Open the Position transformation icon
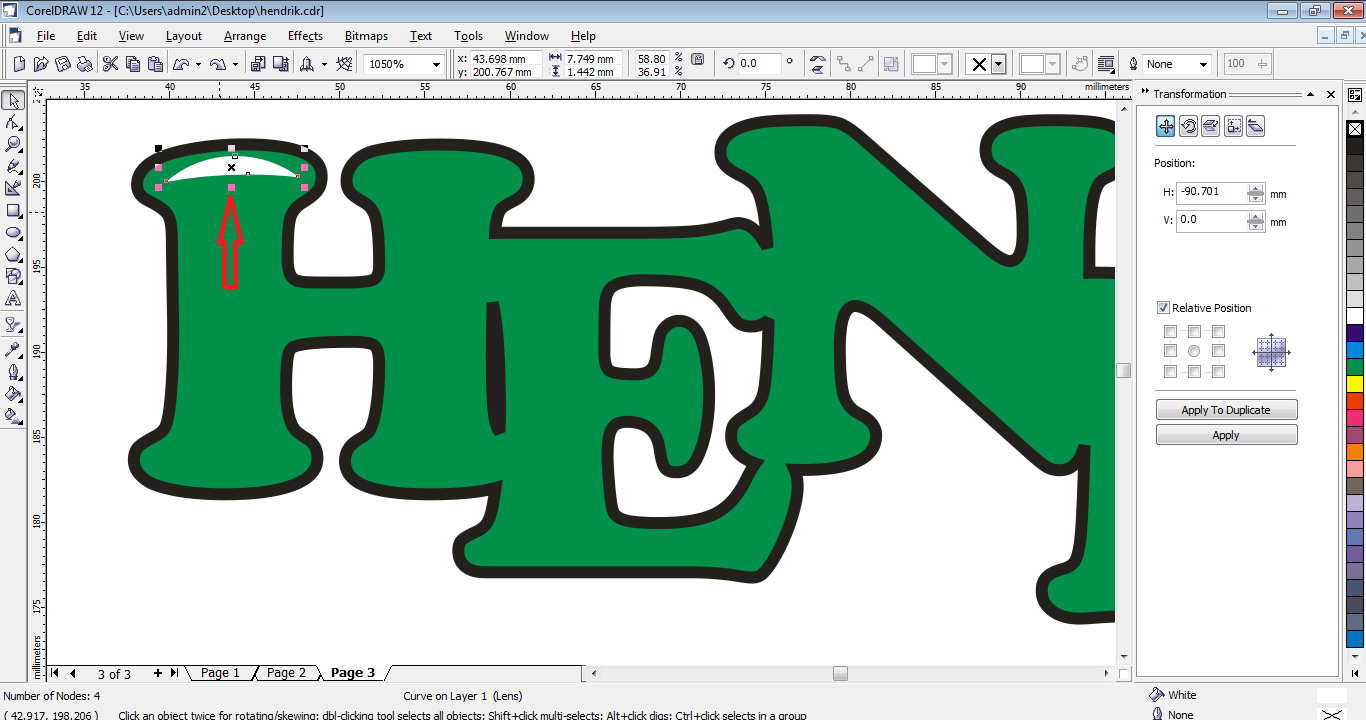Screen dimensions: 1366x720 coord(1166,126)
